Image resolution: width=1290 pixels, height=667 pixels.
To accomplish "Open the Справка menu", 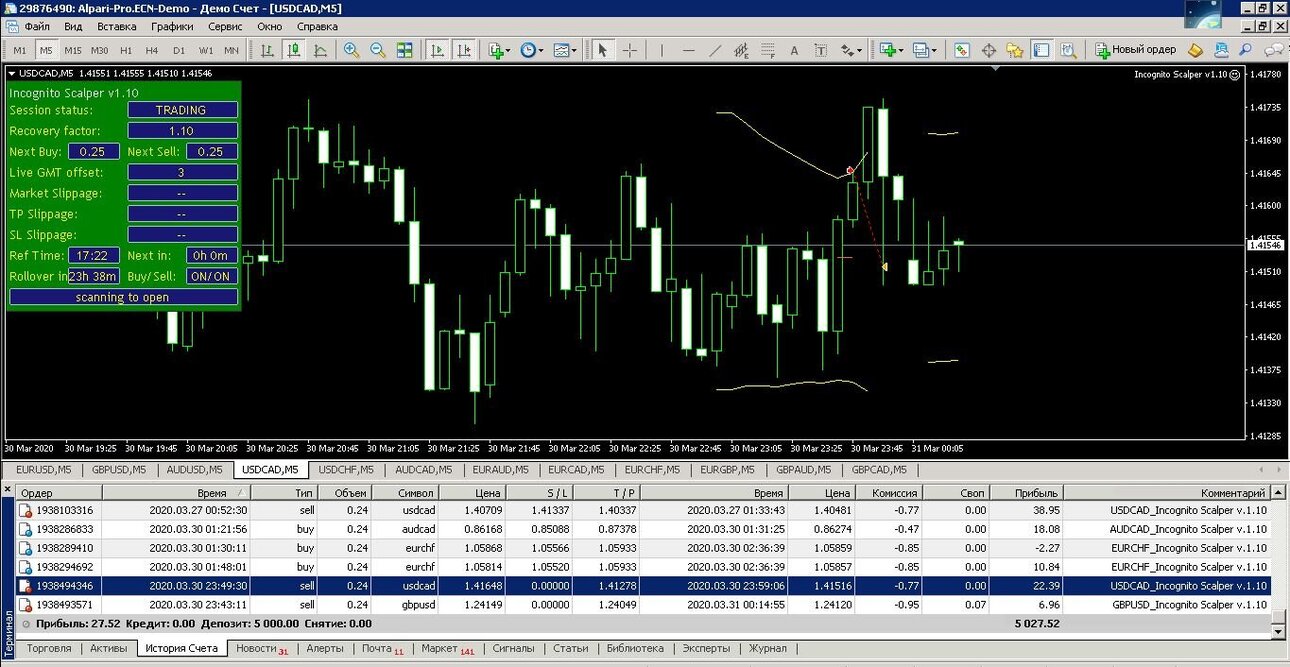I will tap(317, 26).
